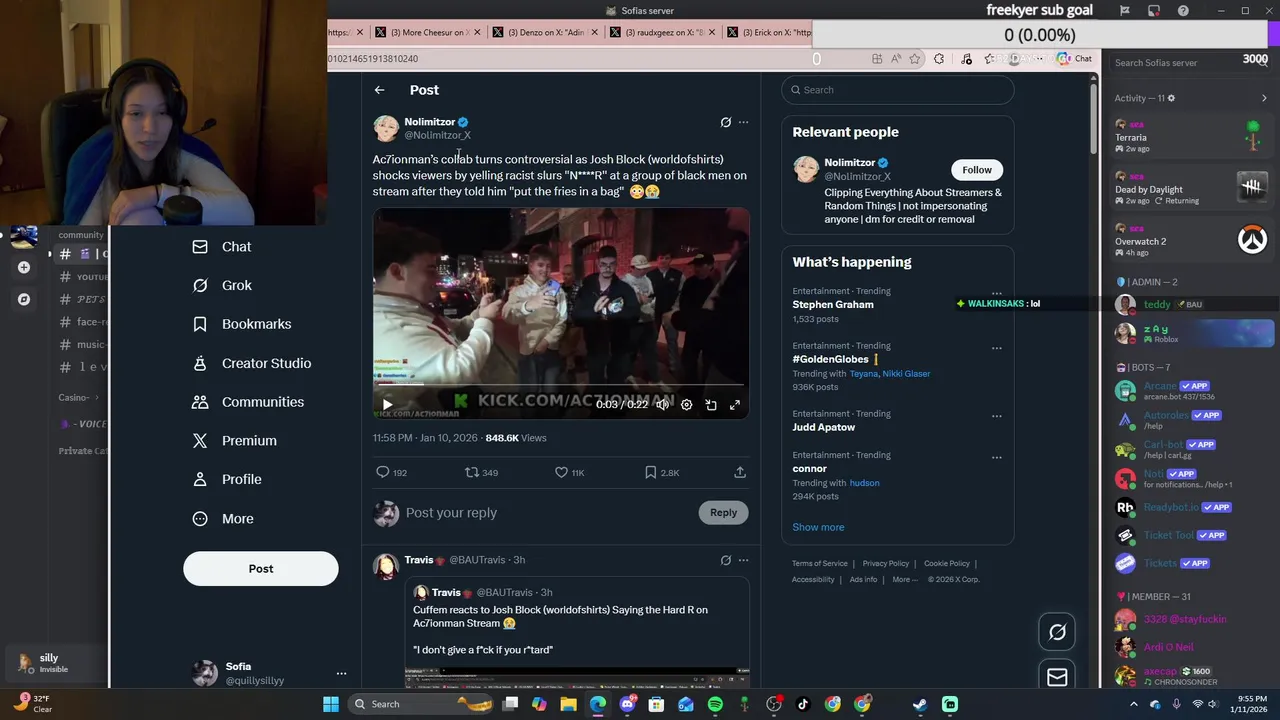Viewport: 1280px width, 720px height.
Task: Open Bookmarks in the X sidebar
Action: click(x=242, y=324)
